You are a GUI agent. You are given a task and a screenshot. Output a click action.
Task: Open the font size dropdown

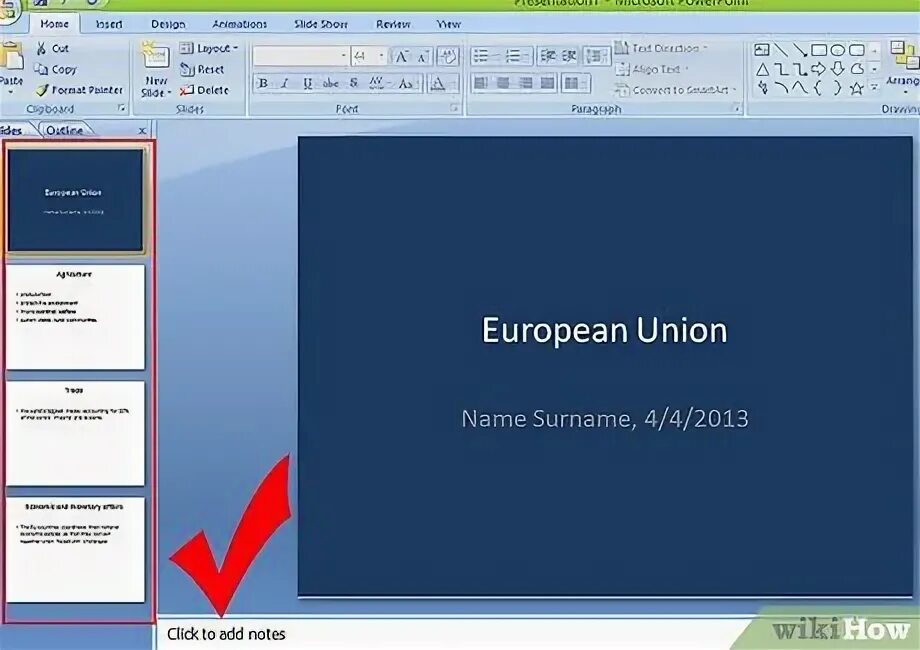382,56
